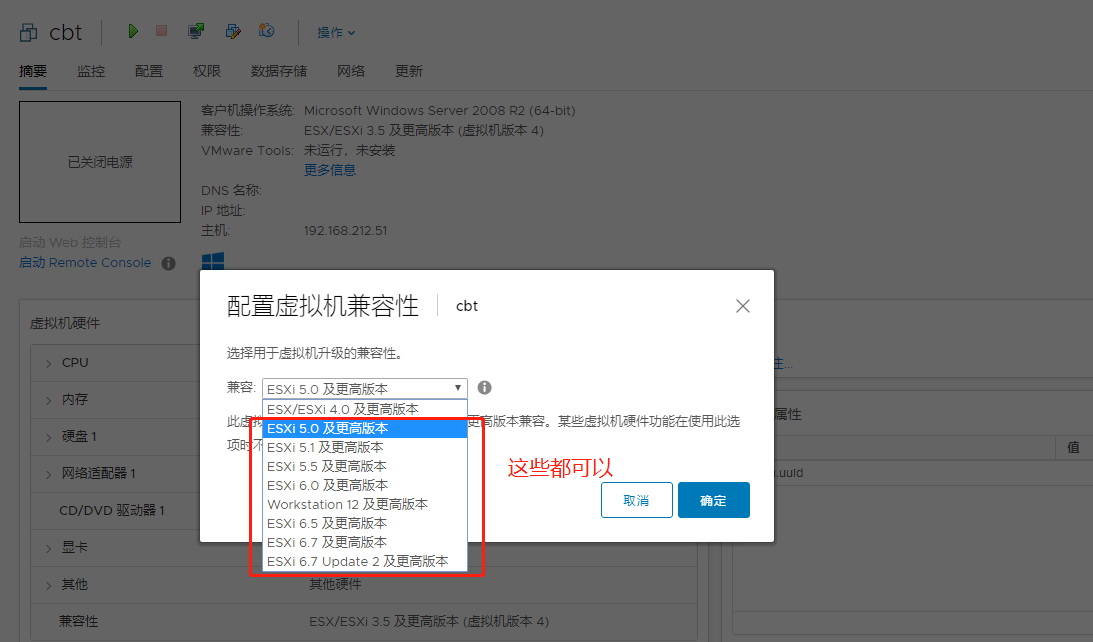This screenshot has width=1093, height=642.
Task: Click the 取消 cancel button
Action: point(636,500)
